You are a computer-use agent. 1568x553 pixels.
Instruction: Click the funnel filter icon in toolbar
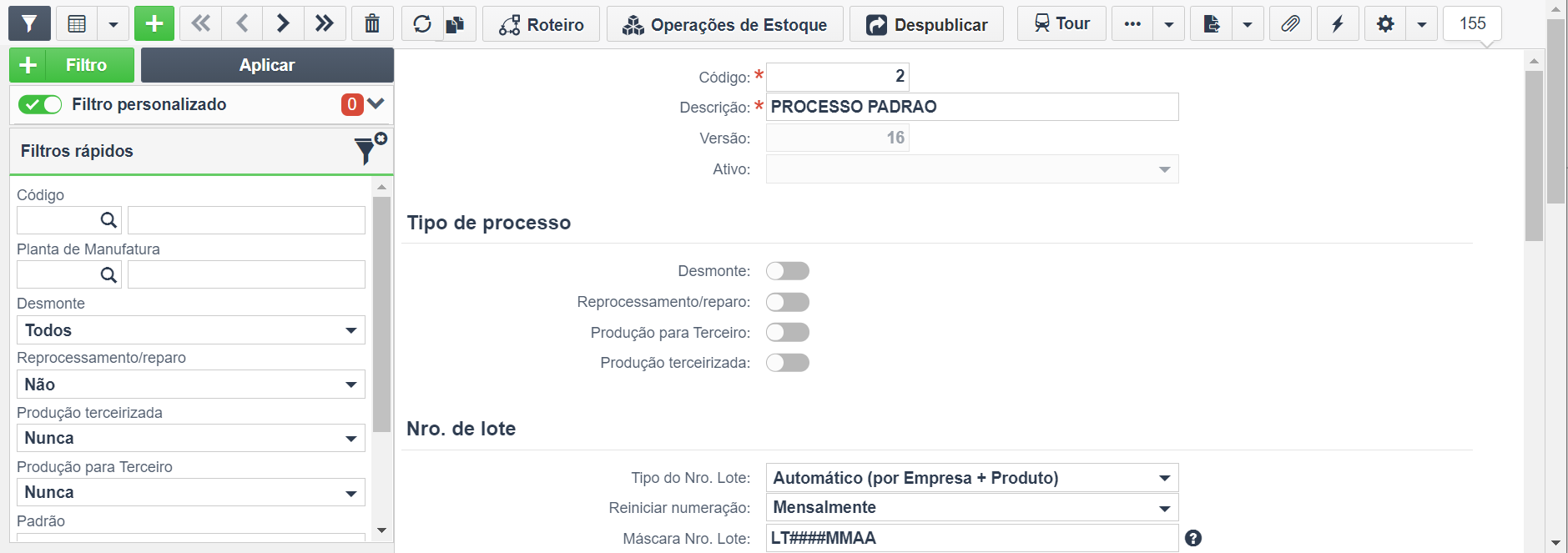pos(29,24)
